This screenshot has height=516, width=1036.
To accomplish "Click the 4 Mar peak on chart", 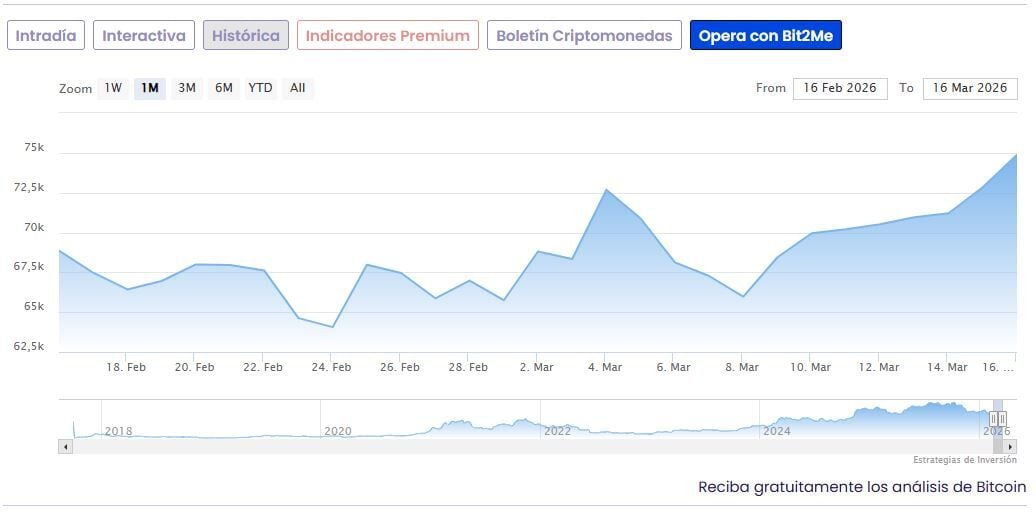I will point(606,190).
